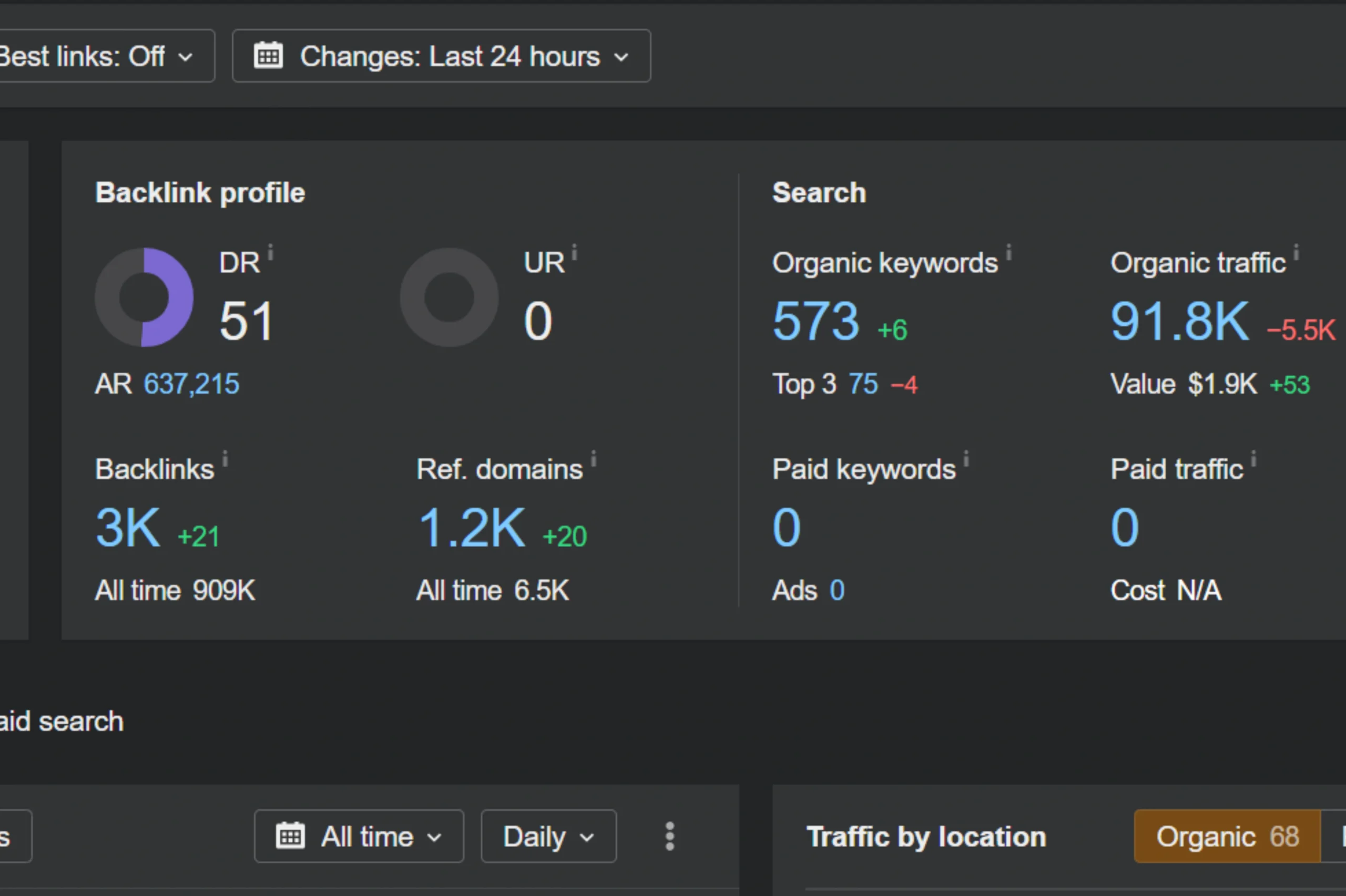The width and height of the screenshot is (1346, 896).
Task: Click the Paid traffic info icon
Action: [x=1253, y=458]
